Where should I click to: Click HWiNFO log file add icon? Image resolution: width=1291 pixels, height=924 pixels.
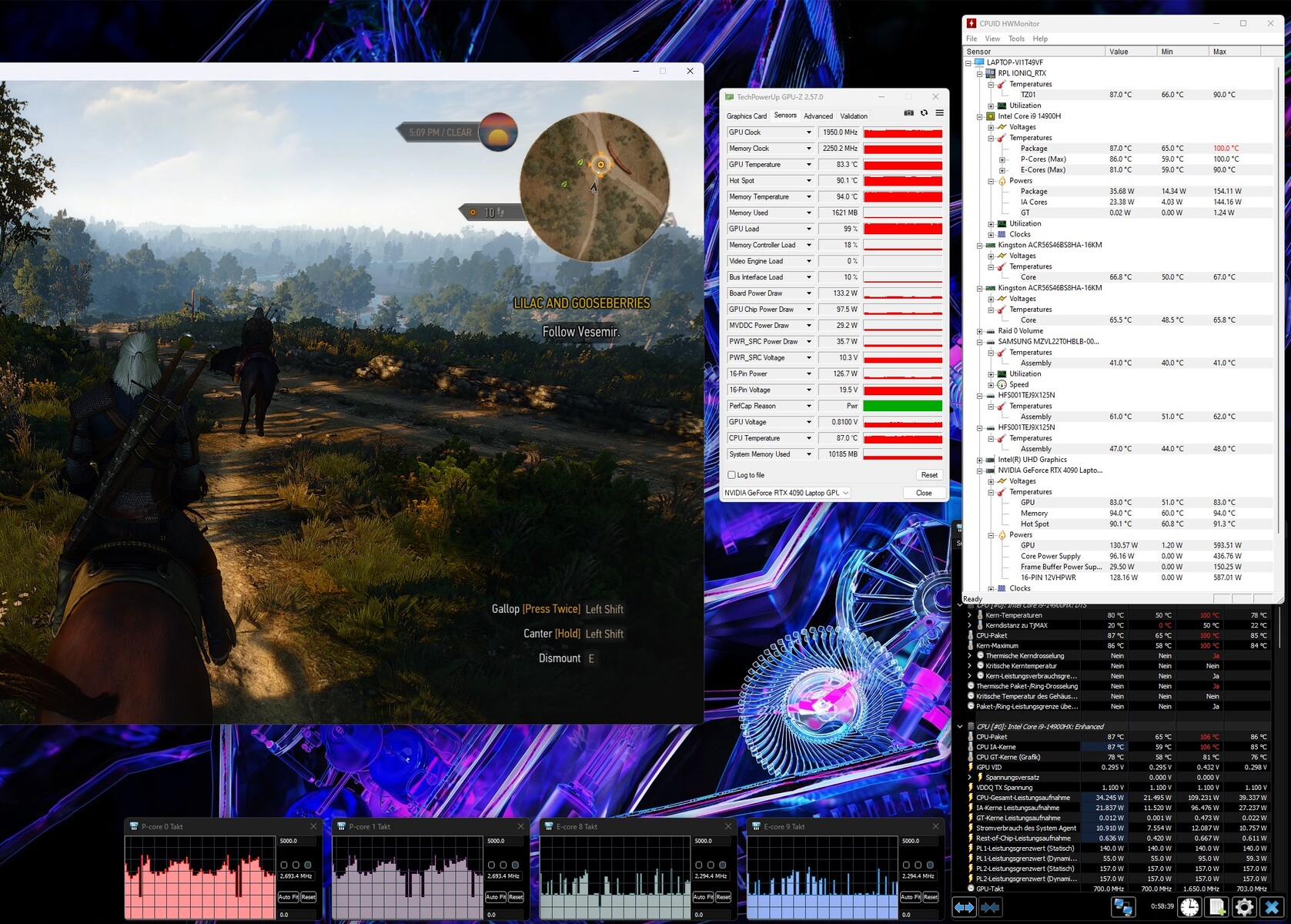1217,908
